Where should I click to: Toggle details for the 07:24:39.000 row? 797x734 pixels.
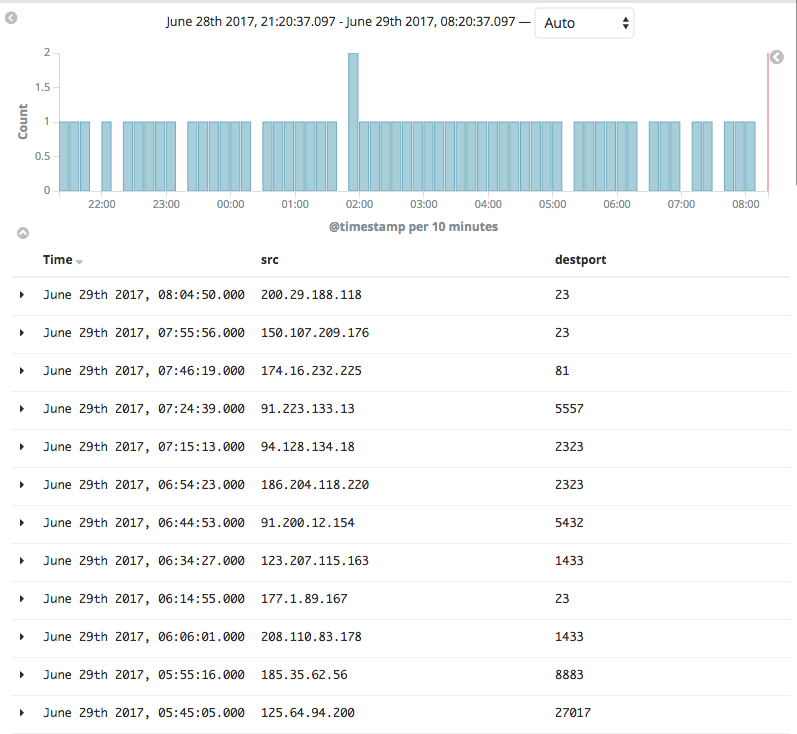pyautogui.click(x=22, y=409)
